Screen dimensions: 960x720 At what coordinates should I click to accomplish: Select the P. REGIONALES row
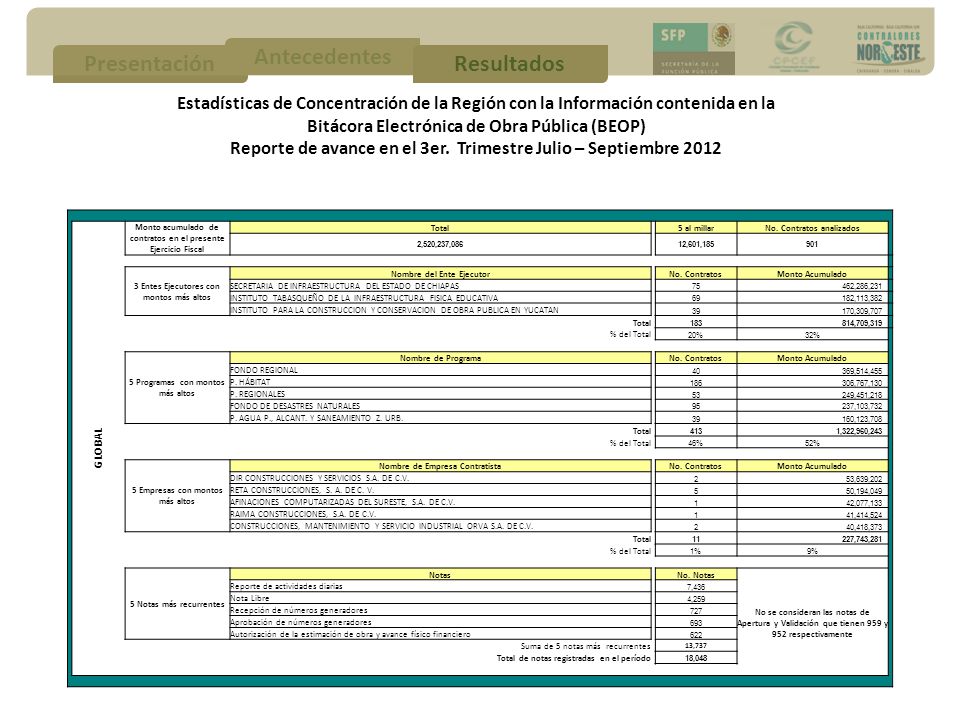pos(440,394)
